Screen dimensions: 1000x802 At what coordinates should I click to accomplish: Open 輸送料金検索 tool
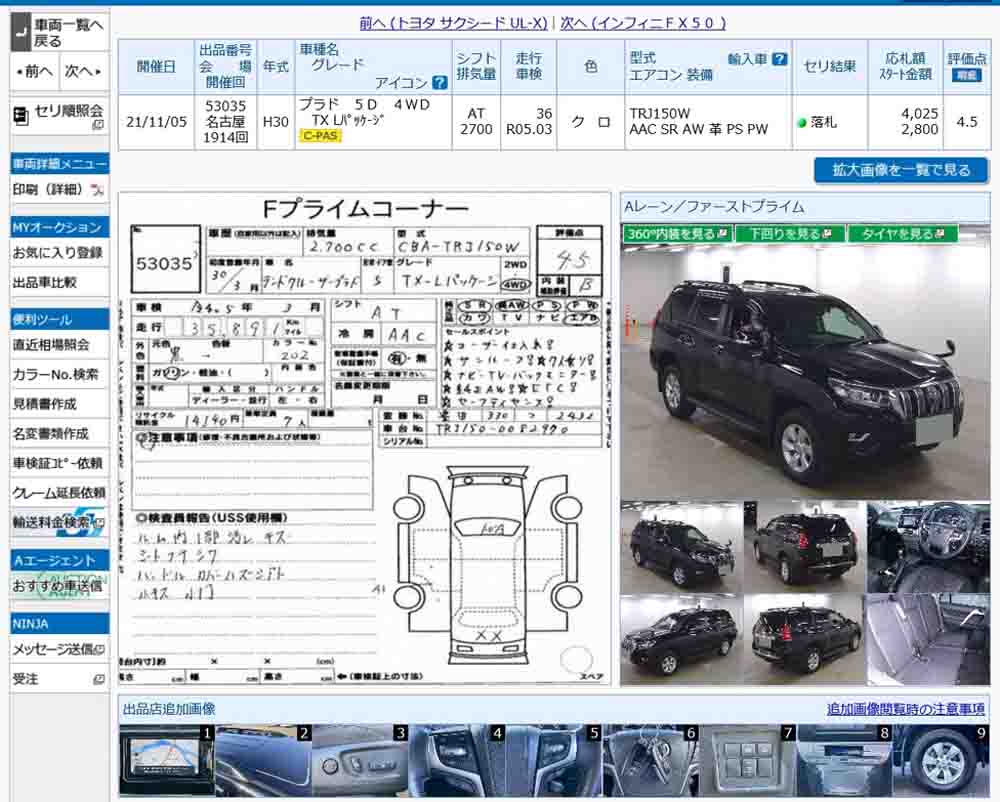coord(59,522)
